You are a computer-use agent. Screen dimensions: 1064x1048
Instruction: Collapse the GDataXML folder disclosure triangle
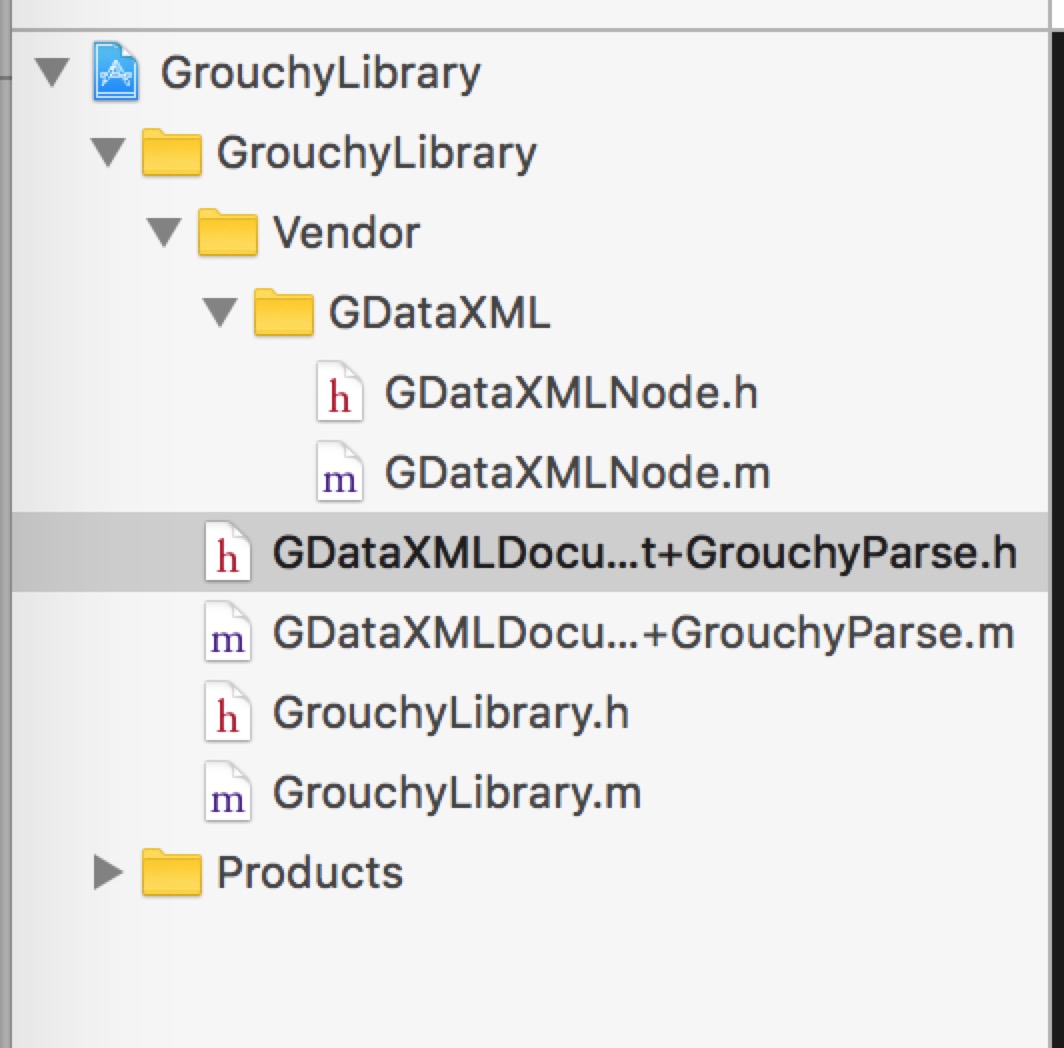click(x=219, y=312)
